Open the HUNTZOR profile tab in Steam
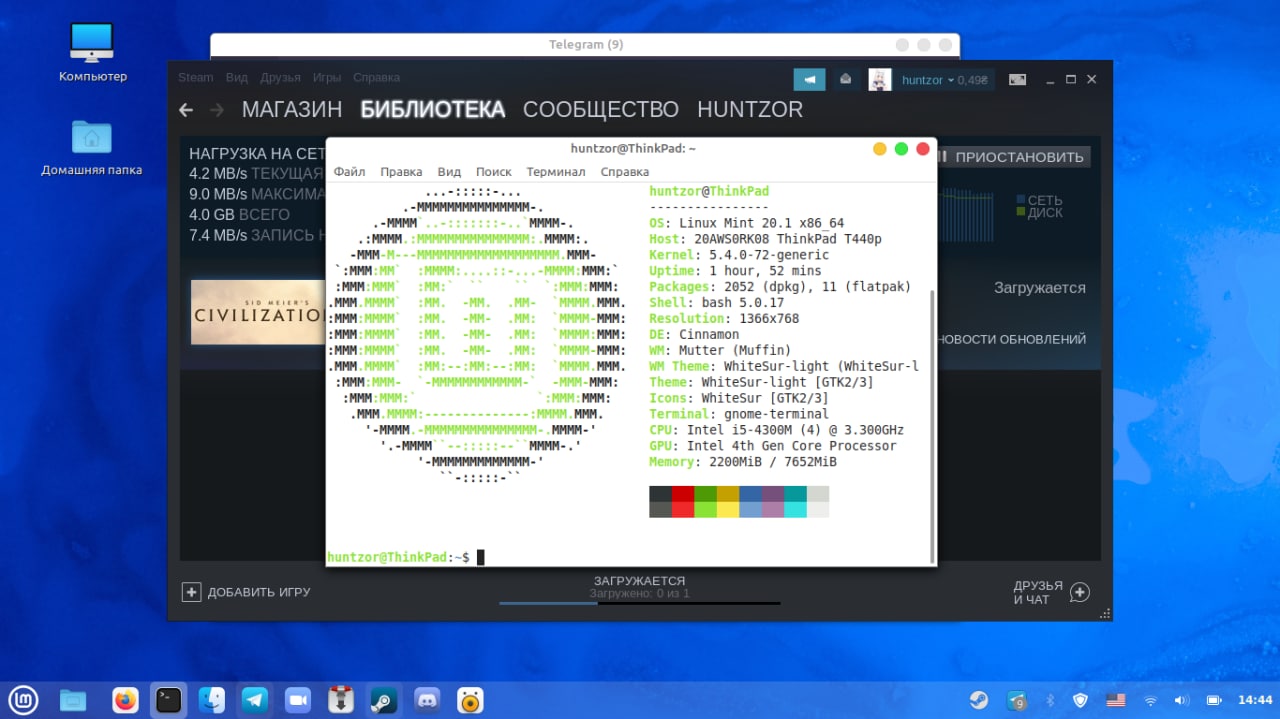The height and width of the screenshot is (719, 1280). pos(750,110)
